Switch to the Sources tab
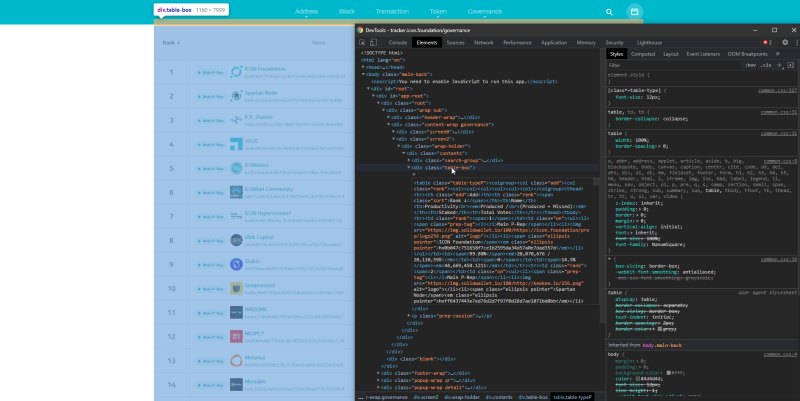 coord(455,42)
